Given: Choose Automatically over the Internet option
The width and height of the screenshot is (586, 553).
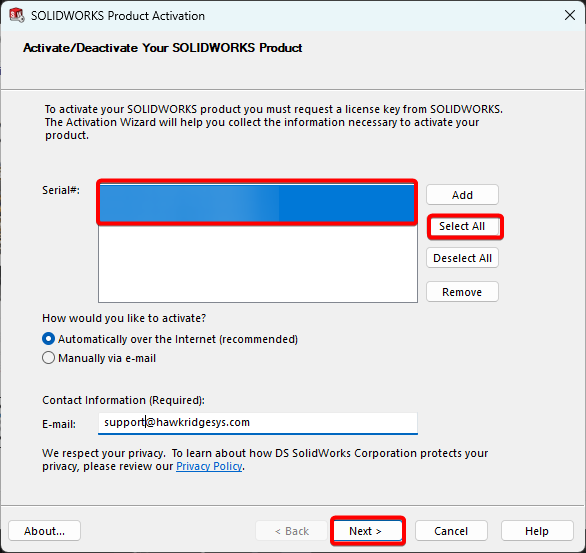Looking at the screenshot, I should 170,339.
